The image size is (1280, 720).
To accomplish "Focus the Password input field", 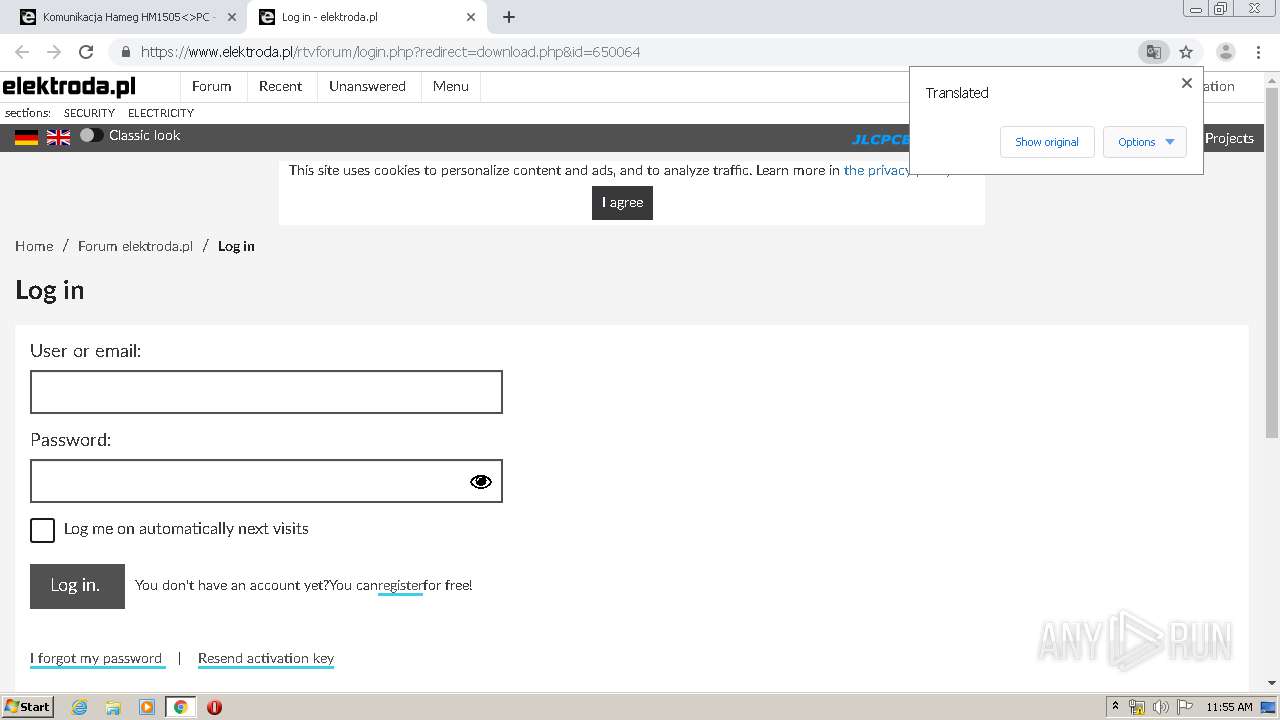I will point(266,481).
